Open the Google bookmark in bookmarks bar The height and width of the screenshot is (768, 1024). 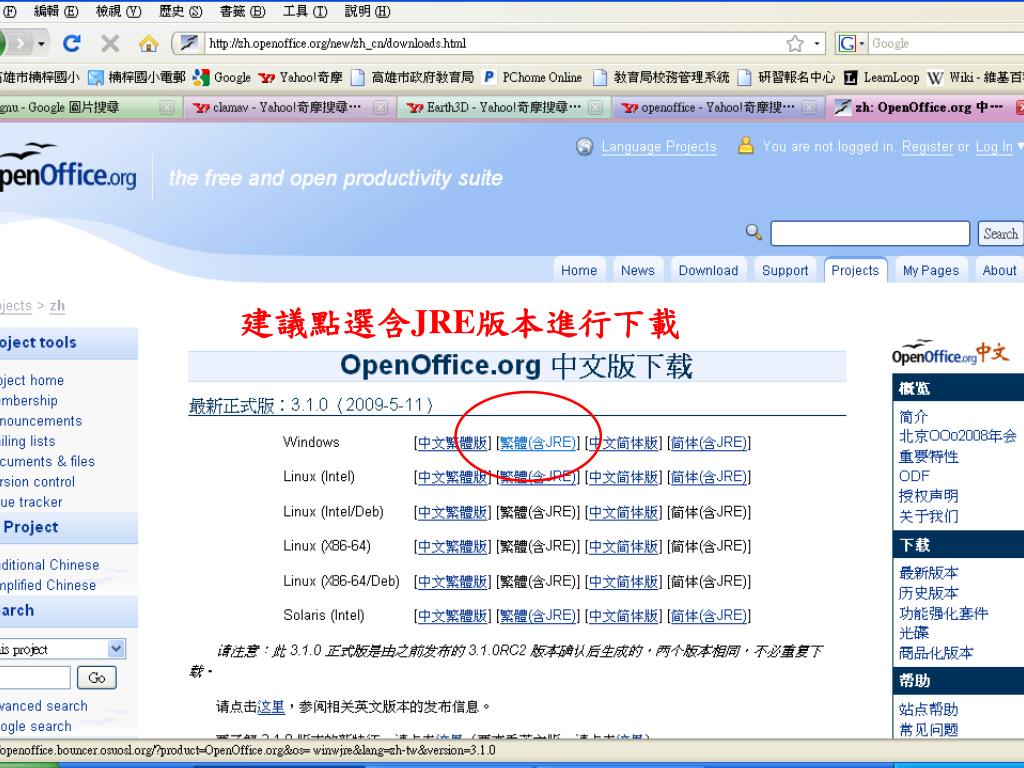point(221,77)
